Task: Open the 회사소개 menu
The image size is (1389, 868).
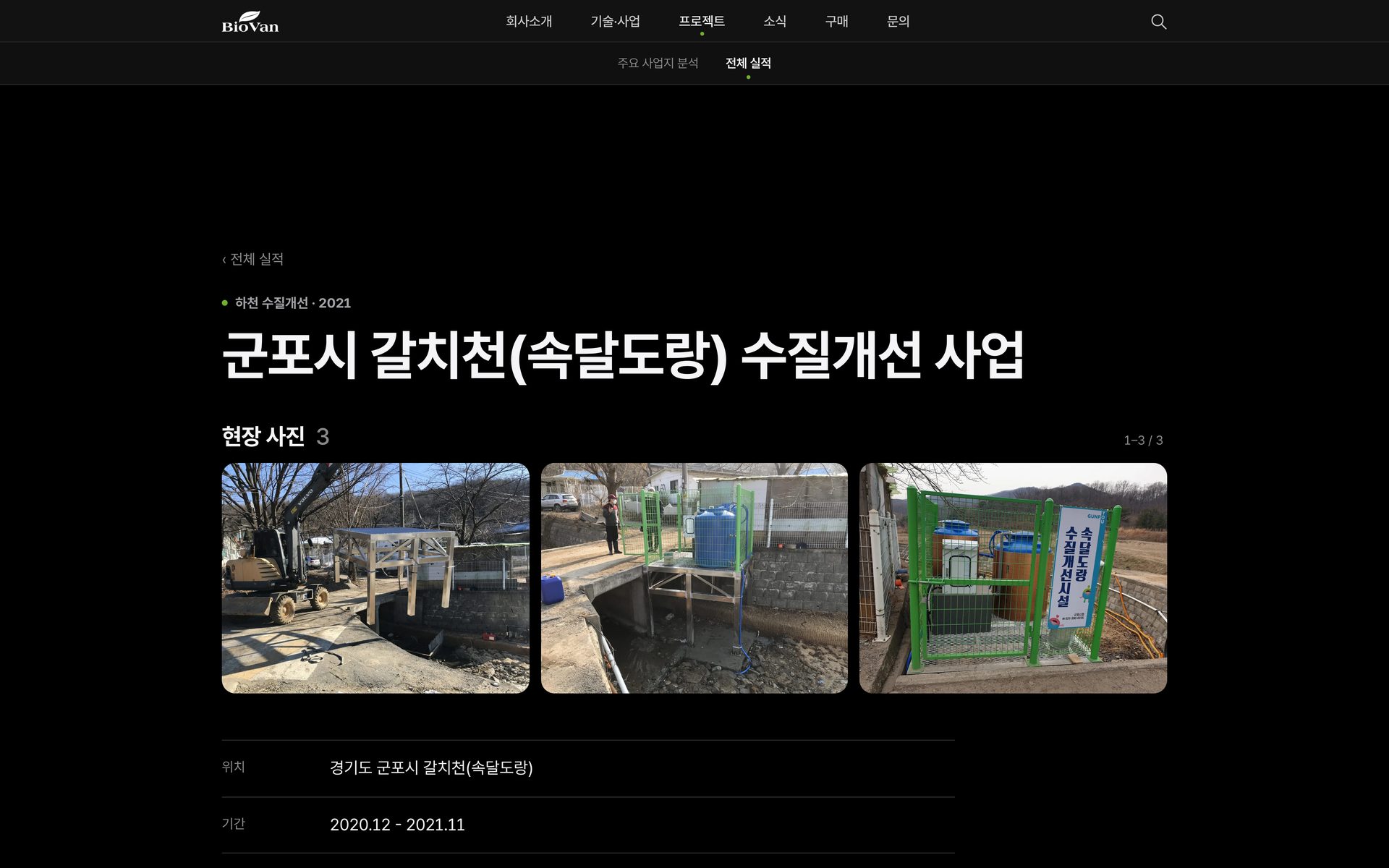Action: 529,22
